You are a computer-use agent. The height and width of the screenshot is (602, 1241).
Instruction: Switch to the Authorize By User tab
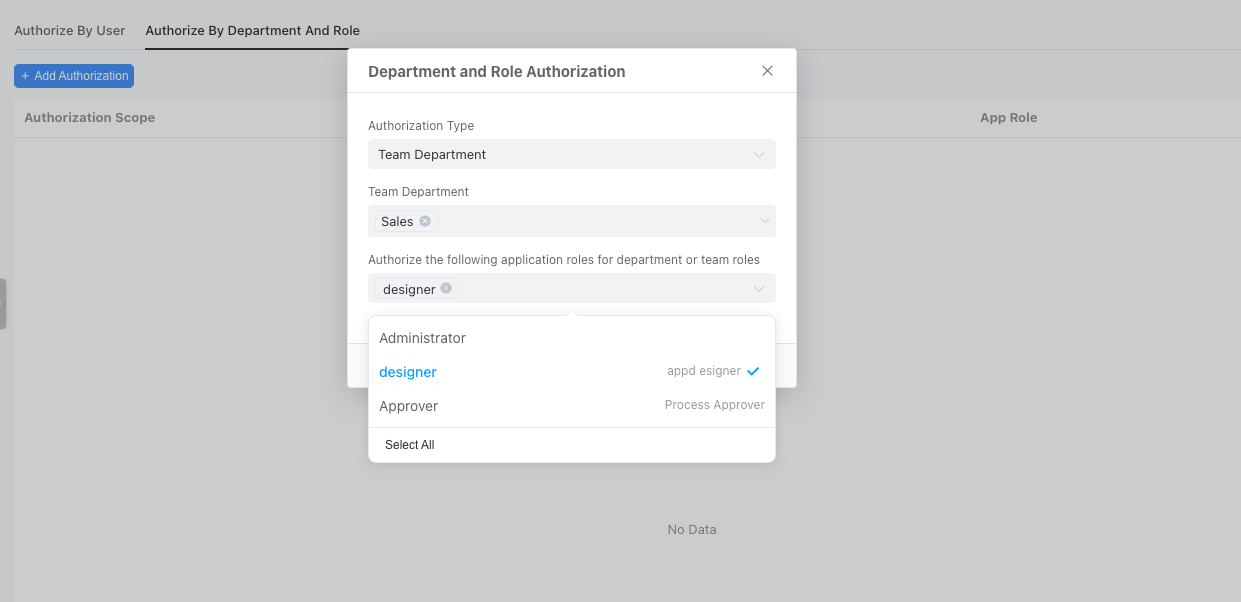click(x=70, y=30)
